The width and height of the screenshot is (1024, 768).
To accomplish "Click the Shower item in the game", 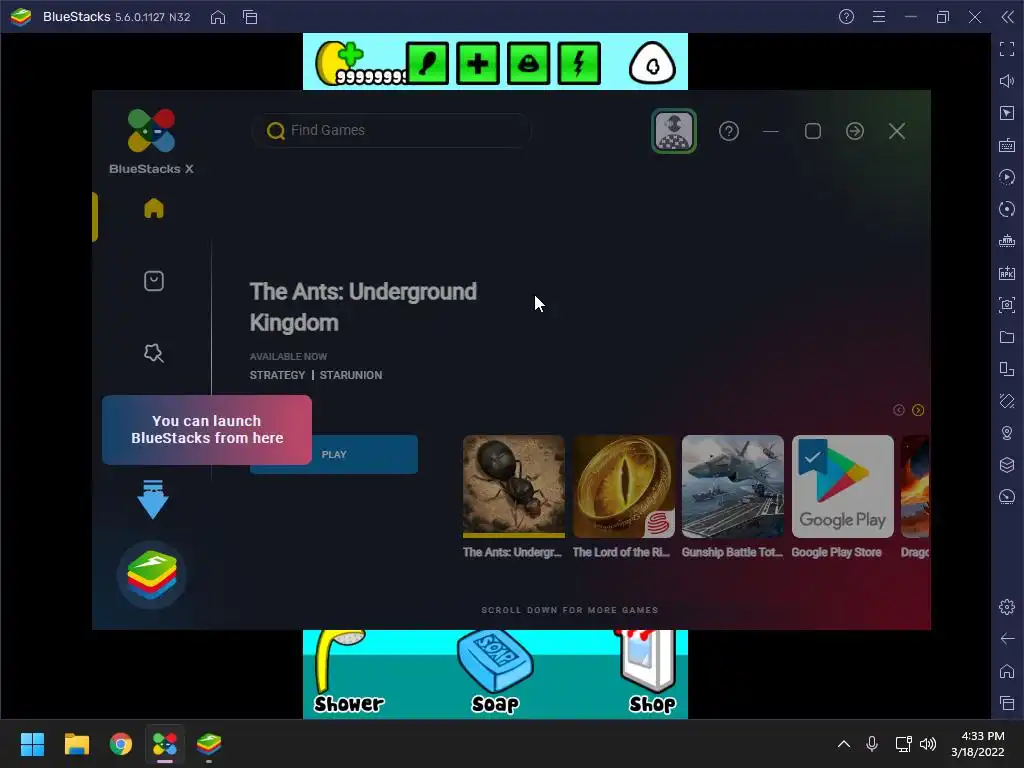I will coord(348,673).
